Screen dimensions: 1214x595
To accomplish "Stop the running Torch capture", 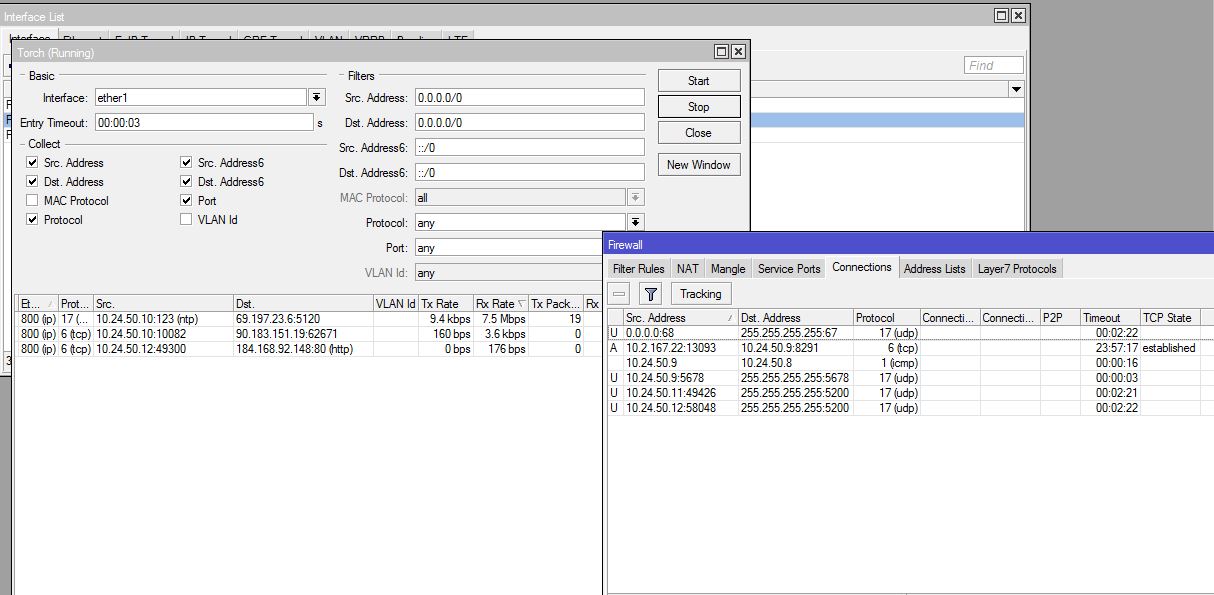I will click(x=699, y=107).
